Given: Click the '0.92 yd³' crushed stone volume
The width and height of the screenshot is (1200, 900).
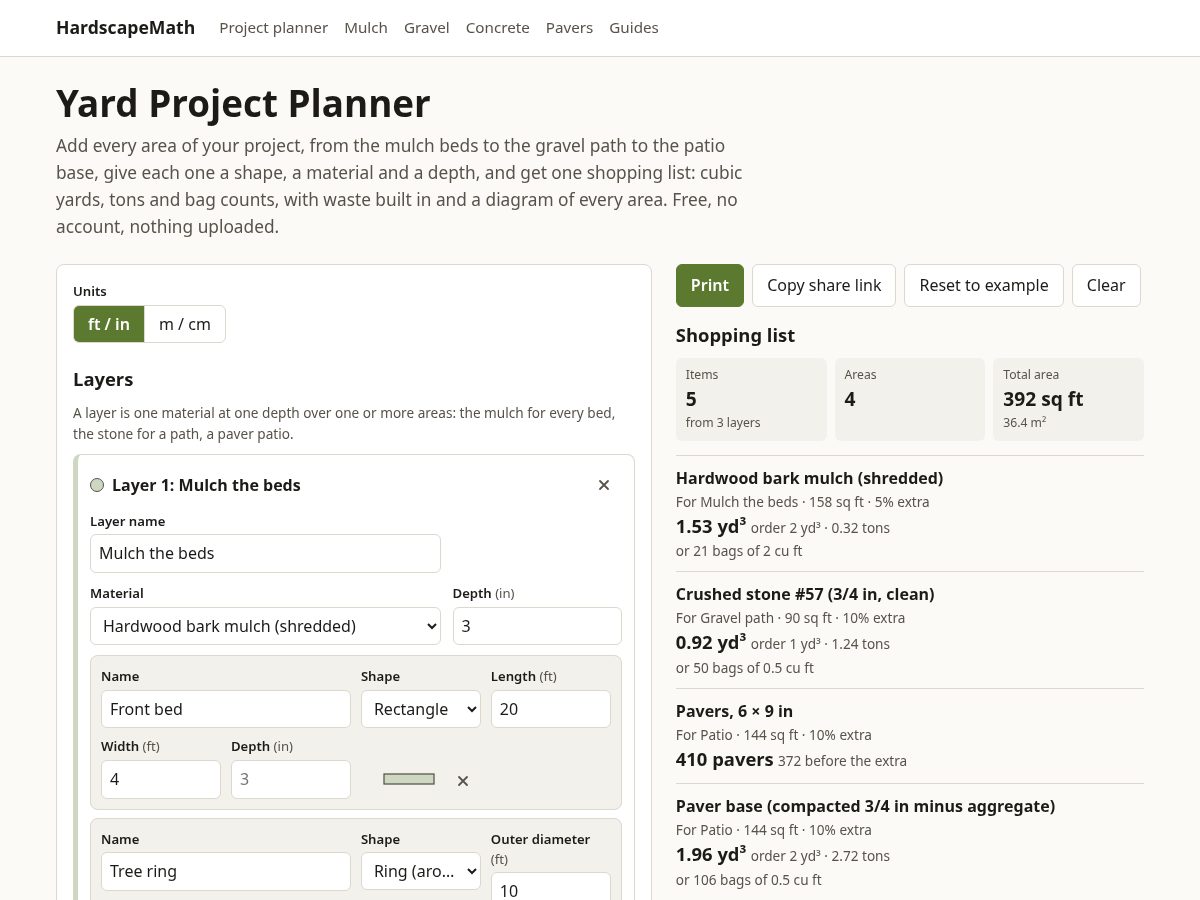Looking at the screenshot, I should pyautogui.click(x=711, y=642).
